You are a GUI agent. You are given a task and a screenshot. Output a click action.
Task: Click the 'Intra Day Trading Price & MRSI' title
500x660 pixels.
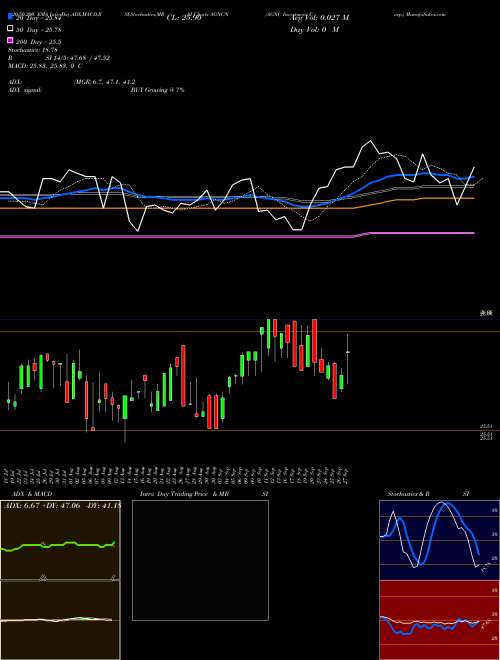[204, 494]
